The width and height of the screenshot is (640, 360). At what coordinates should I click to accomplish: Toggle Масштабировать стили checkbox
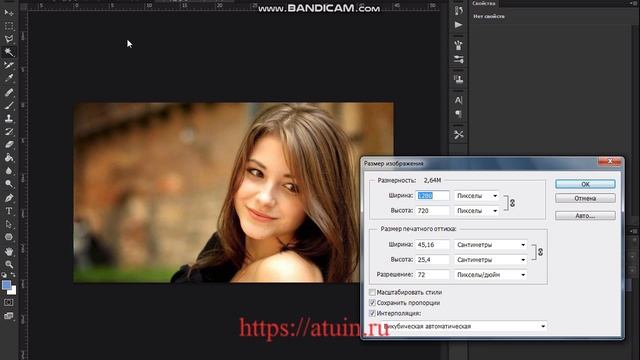372,292
